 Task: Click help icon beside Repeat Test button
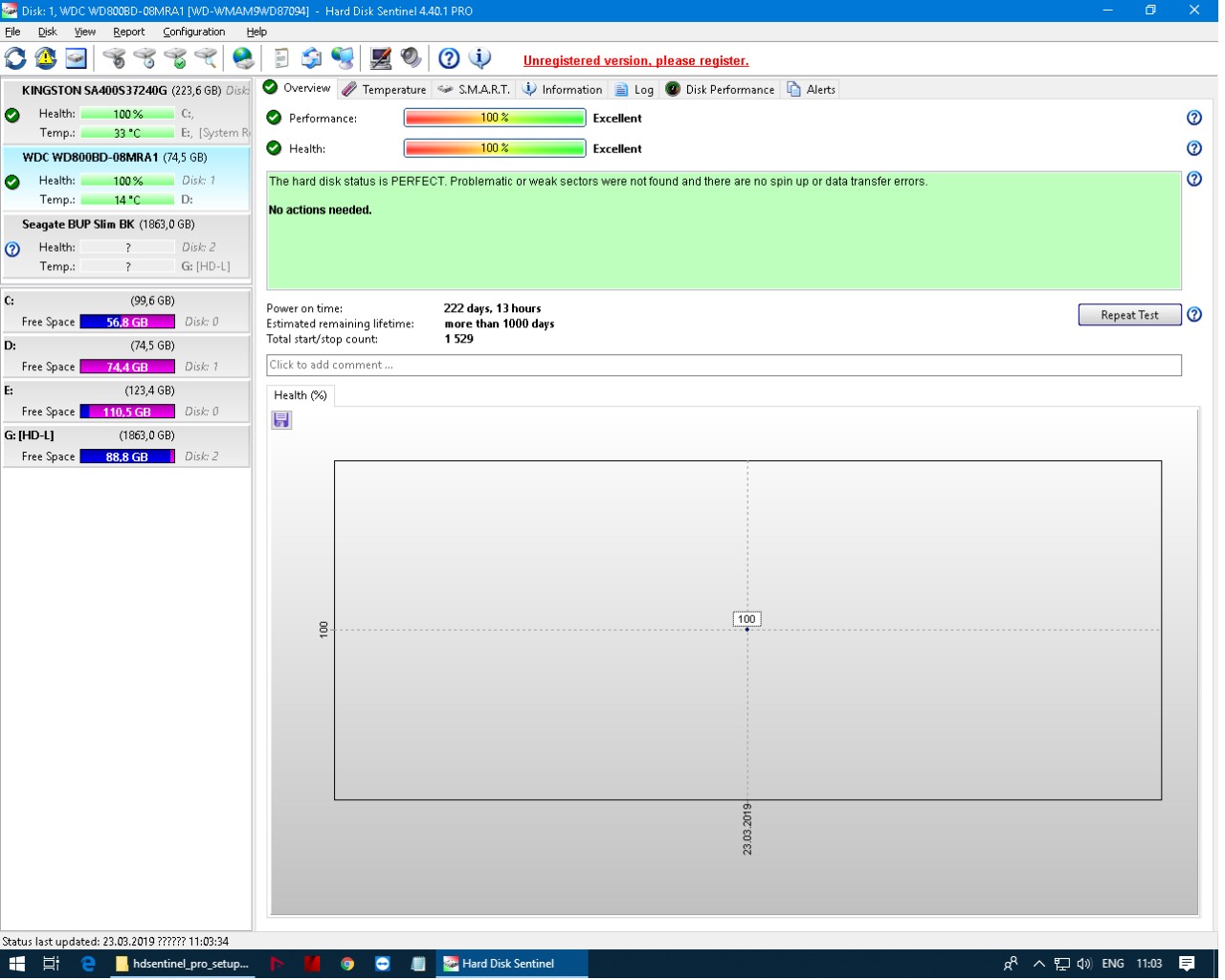point(1194,315)
